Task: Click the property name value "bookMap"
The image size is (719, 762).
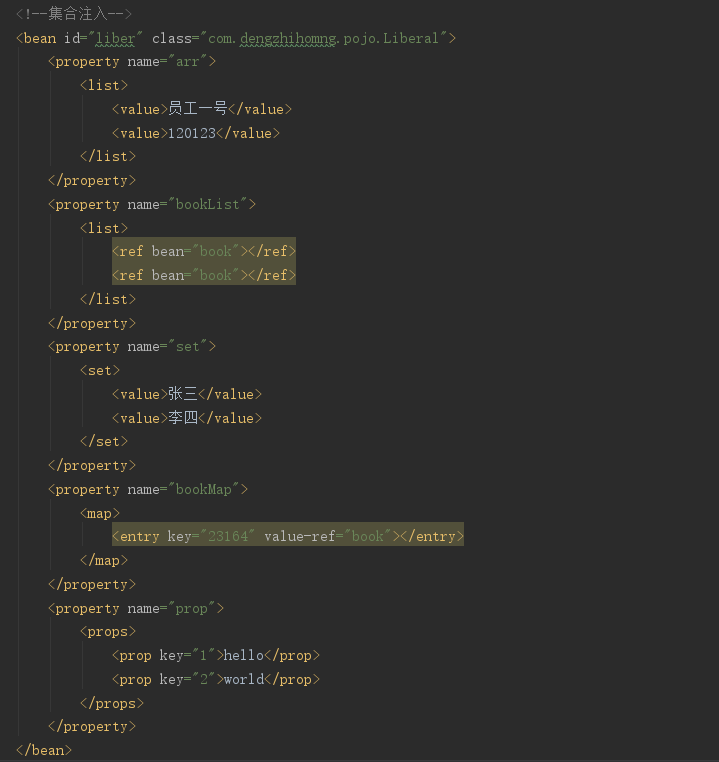Action: [204, 489]
